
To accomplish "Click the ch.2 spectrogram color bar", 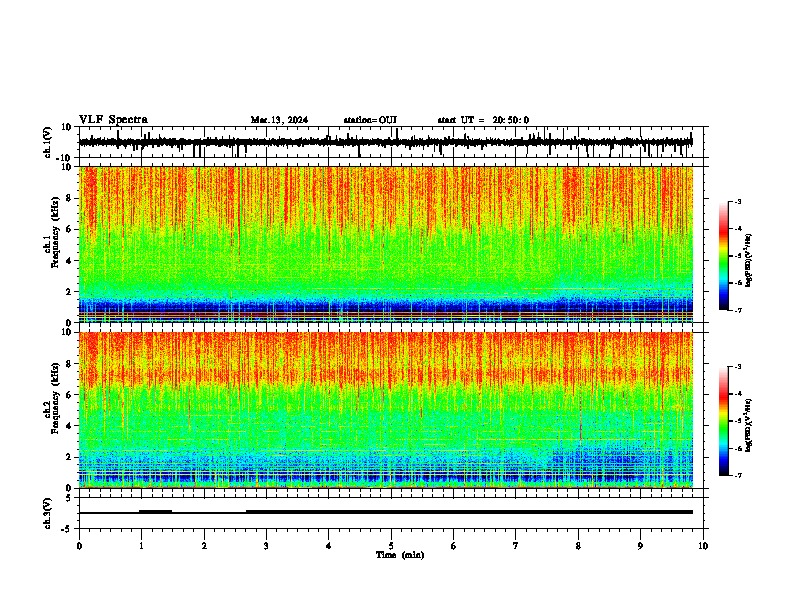I will 723,421.
